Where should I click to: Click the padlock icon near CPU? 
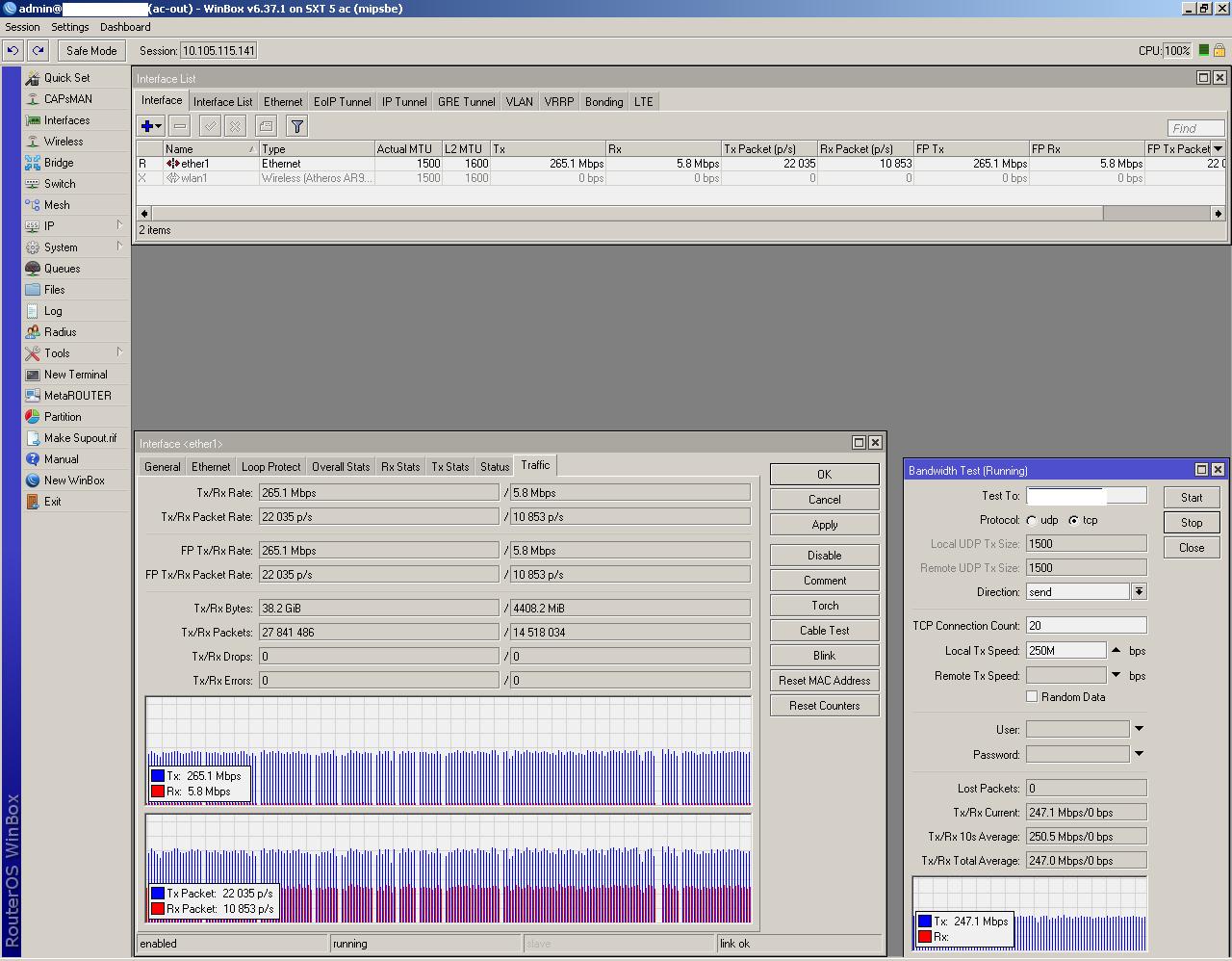click(1219, 51)
